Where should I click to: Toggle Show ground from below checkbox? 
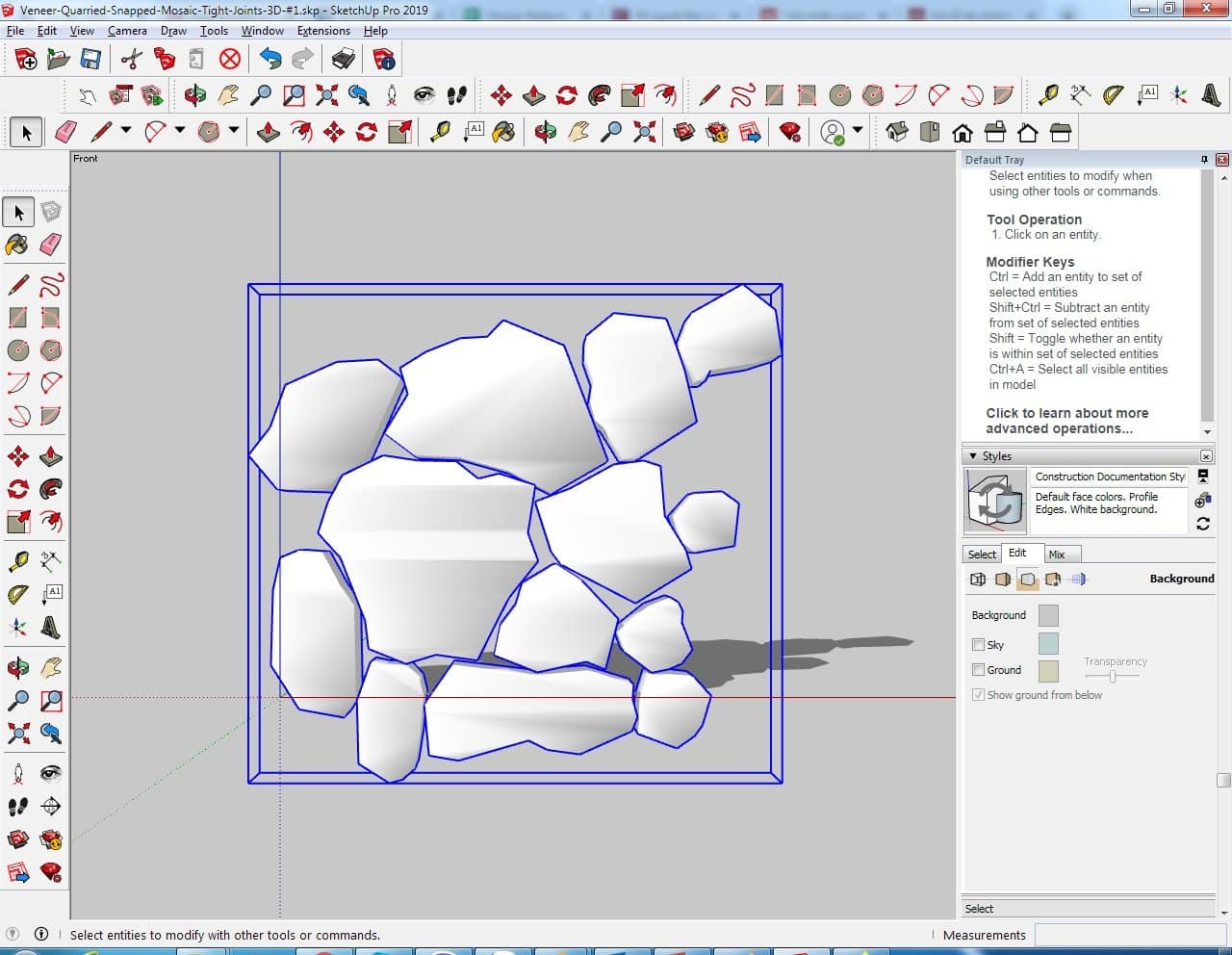(x=979, y=695)
